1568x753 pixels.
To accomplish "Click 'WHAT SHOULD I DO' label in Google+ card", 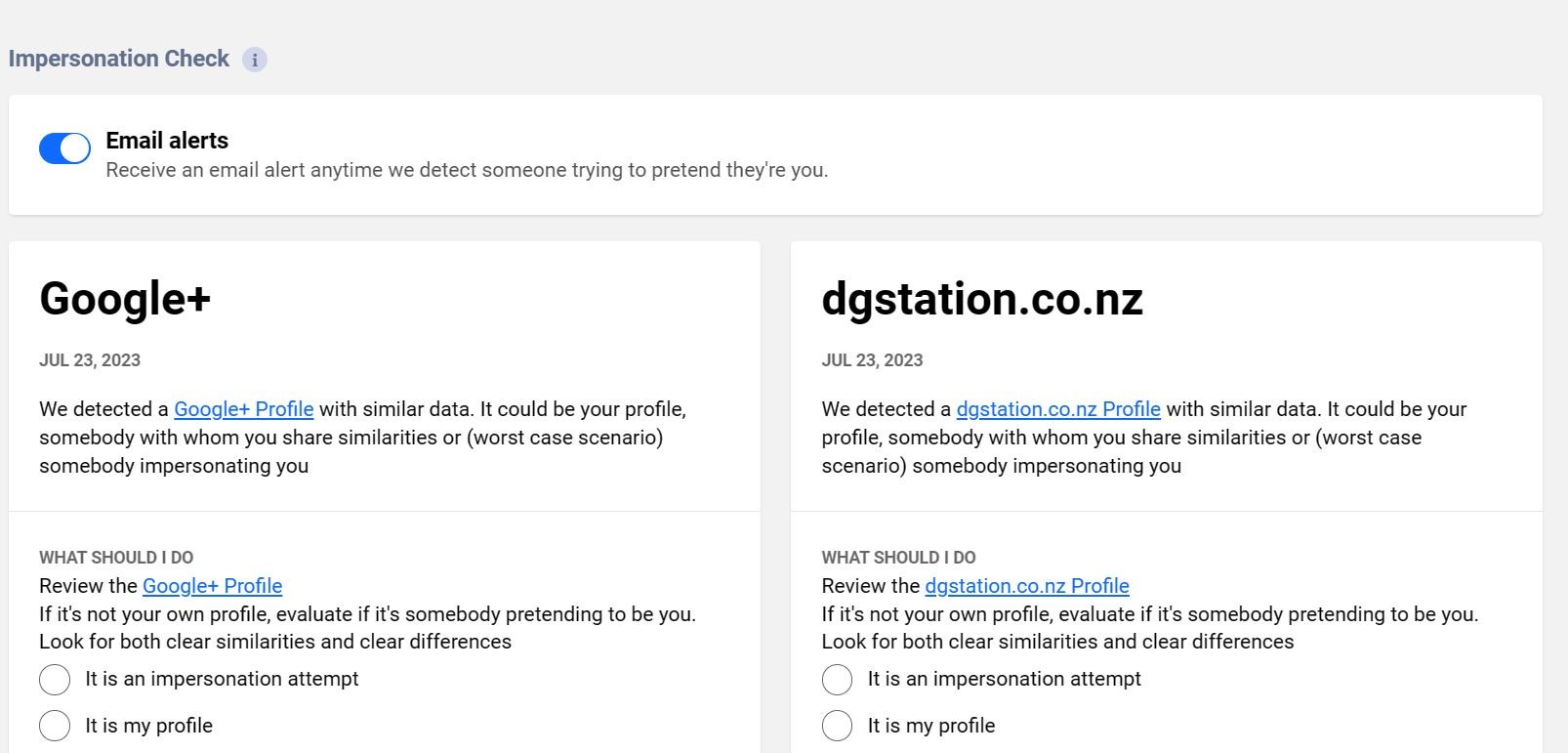I will click(x=116, y=558).
